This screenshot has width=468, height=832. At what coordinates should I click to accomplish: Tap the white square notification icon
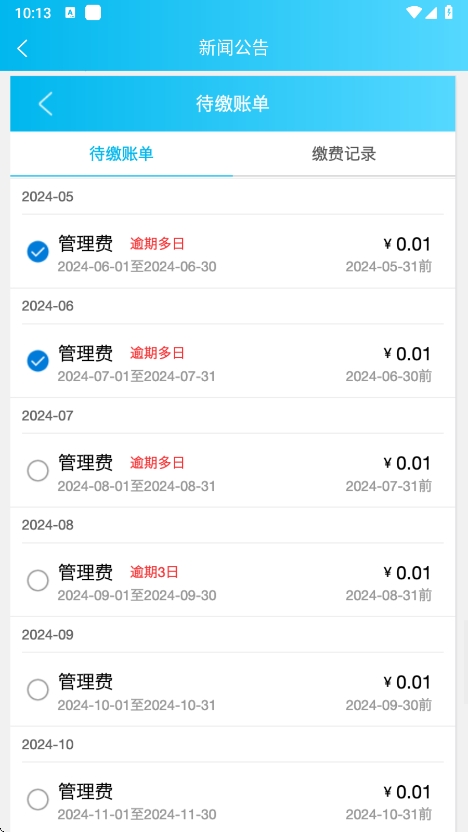tap(93, 13)
